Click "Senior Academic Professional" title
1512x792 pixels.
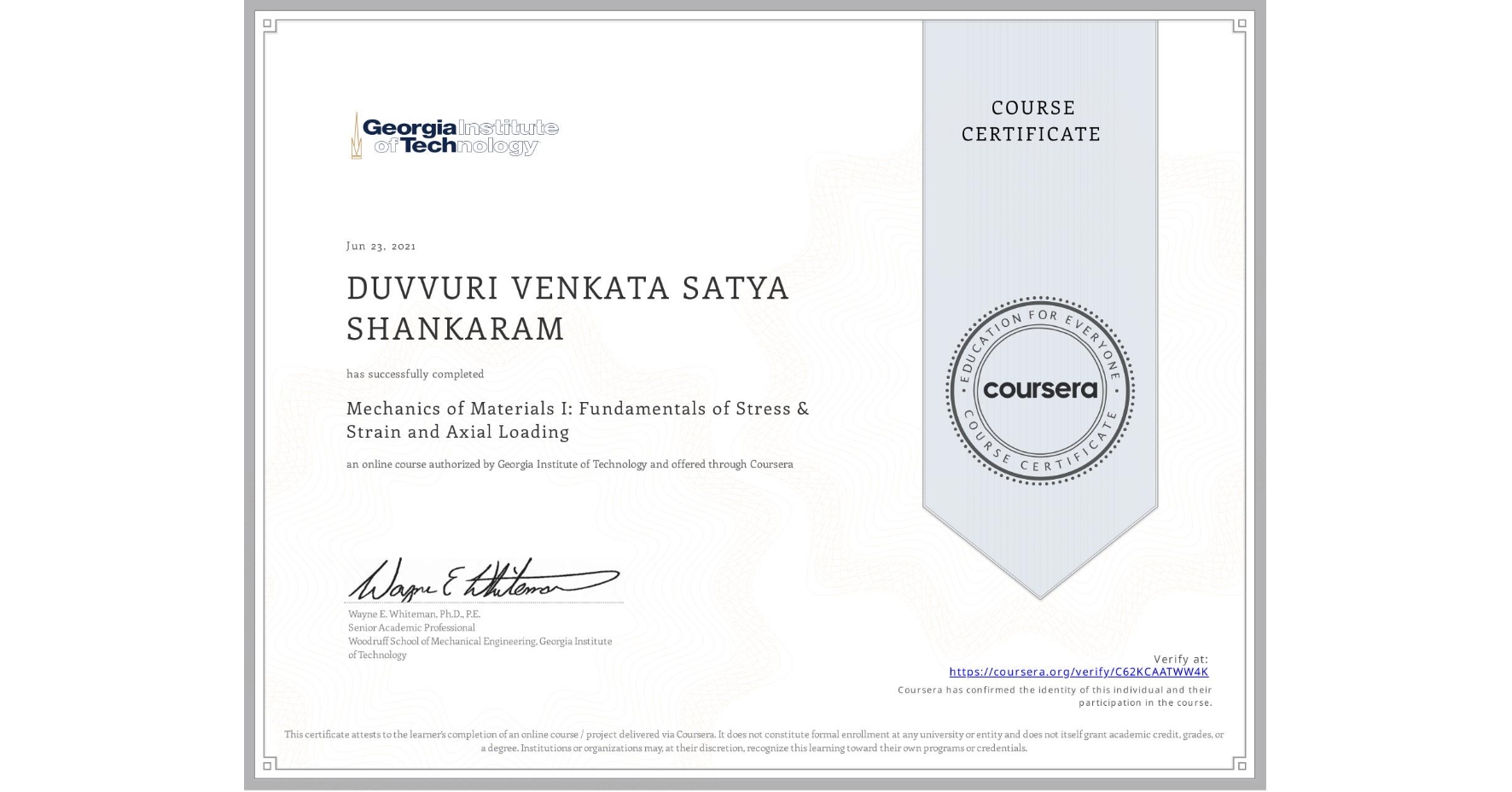point(411,627)
